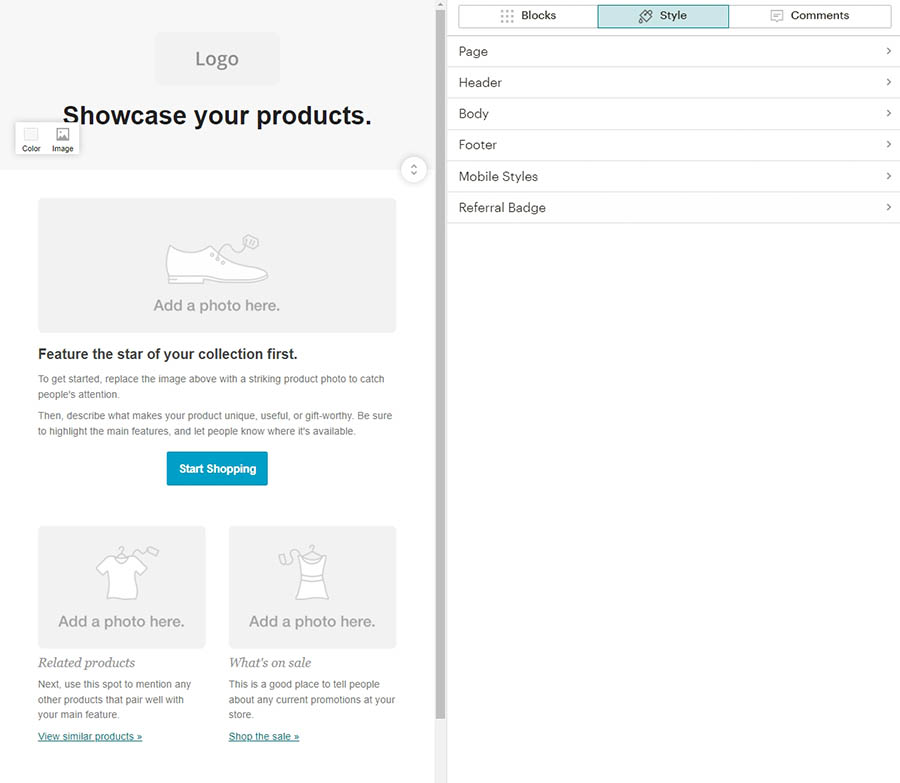This screenshot has height=783, width=900.
Task: Expand the Referral Badge section
Action: click(675, 207)
